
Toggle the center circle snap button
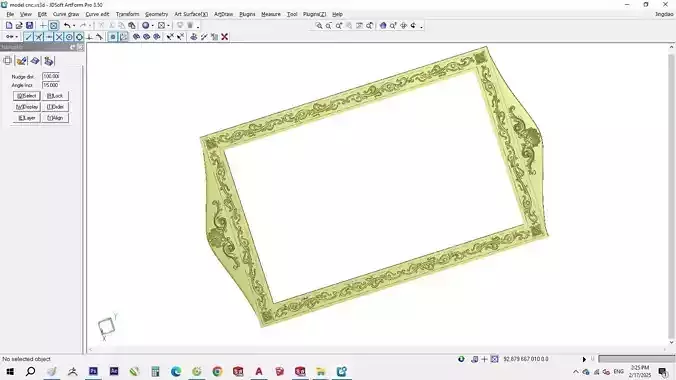(69, 37)
